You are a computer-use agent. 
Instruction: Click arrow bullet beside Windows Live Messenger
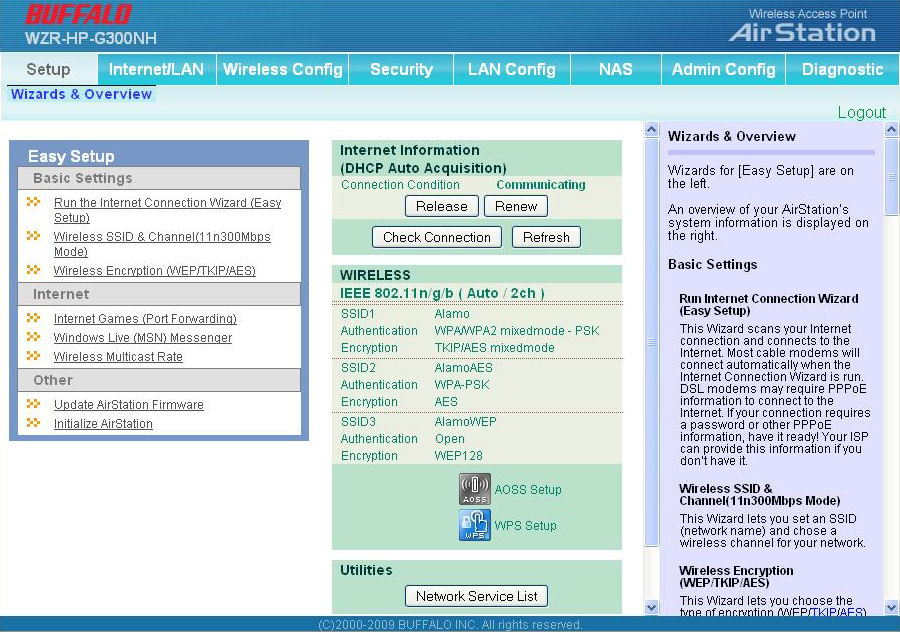coord(34,336)
